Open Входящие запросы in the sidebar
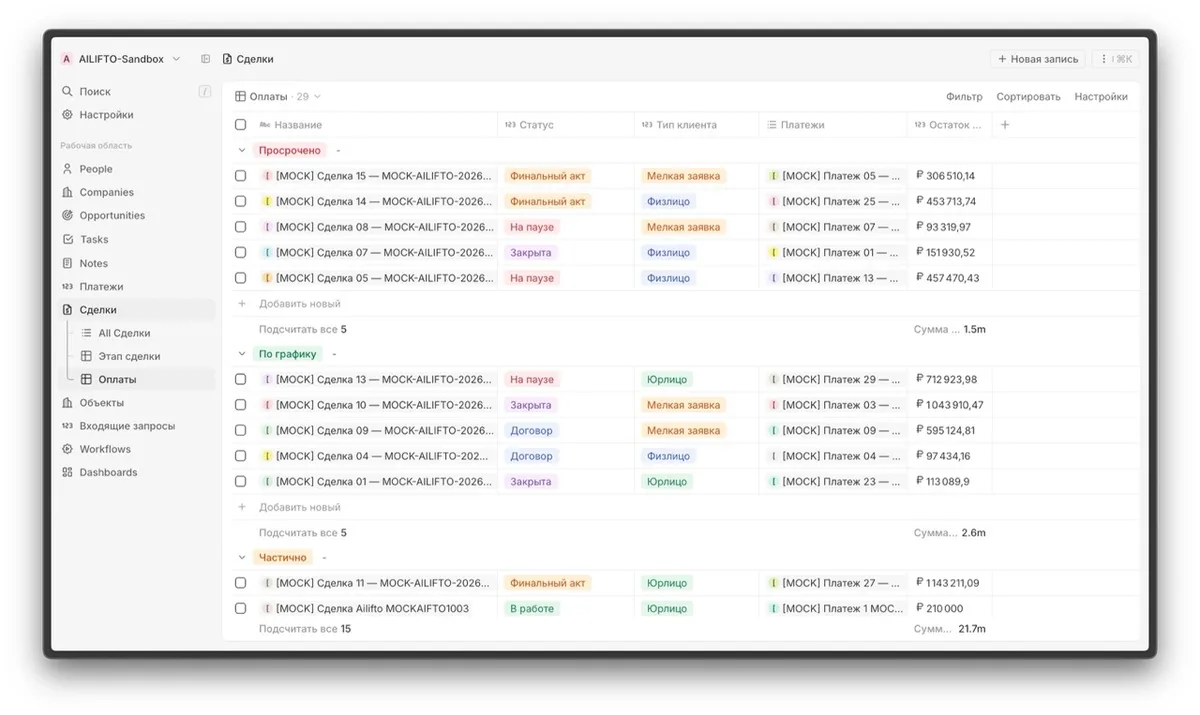The width and height of the screenshot is (1200, 715). [x=127, y=426]
